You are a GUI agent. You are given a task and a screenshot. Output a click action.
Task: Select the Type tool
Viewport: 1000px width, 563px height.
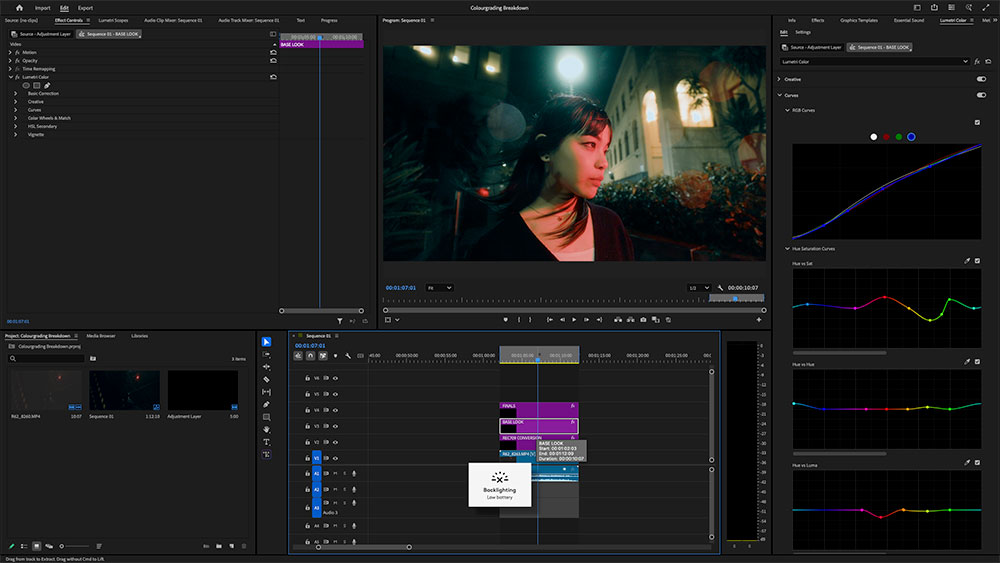click(x=266, y=442)
